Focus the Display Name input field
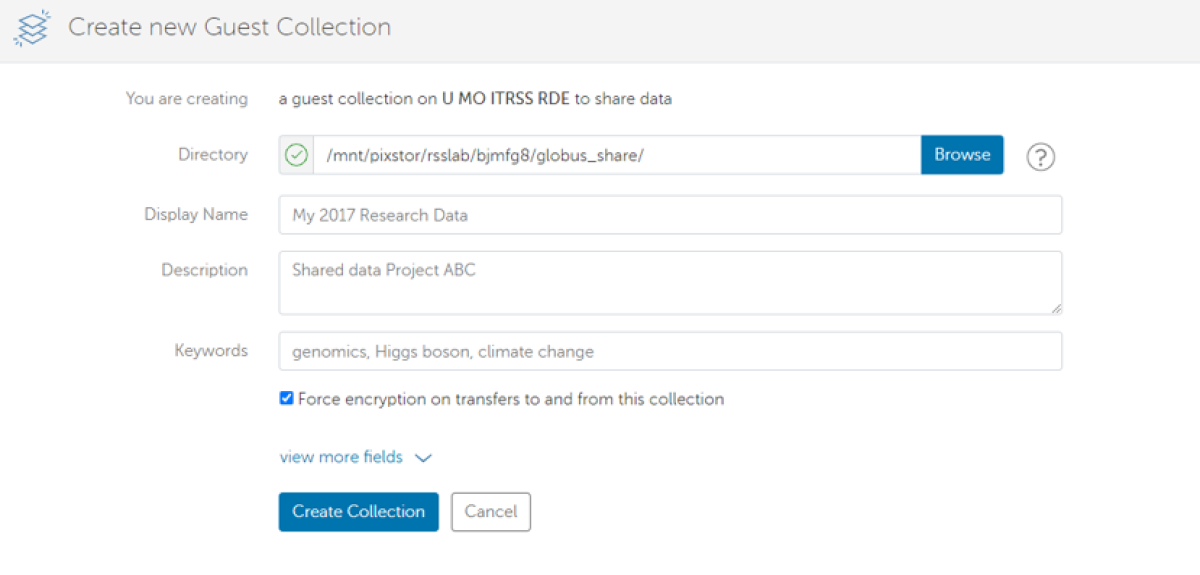The width and height of the screenshot is (1200, 575). pyautogui.click(x=670, y=215)
